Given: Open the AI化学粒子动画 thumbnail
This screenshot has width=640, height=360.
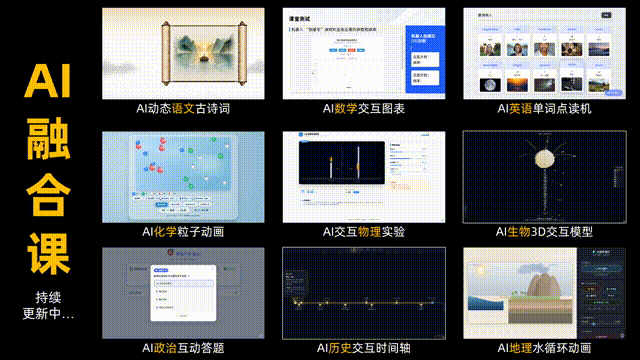Looking at the screenshot, I should click(183, 177).
